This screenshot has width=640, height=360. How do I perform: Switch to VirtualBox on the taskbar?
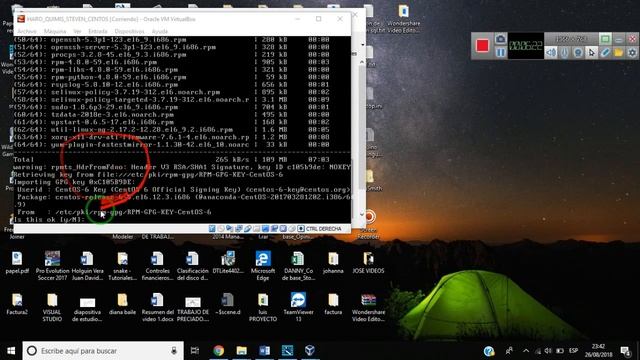pos(310,351)
